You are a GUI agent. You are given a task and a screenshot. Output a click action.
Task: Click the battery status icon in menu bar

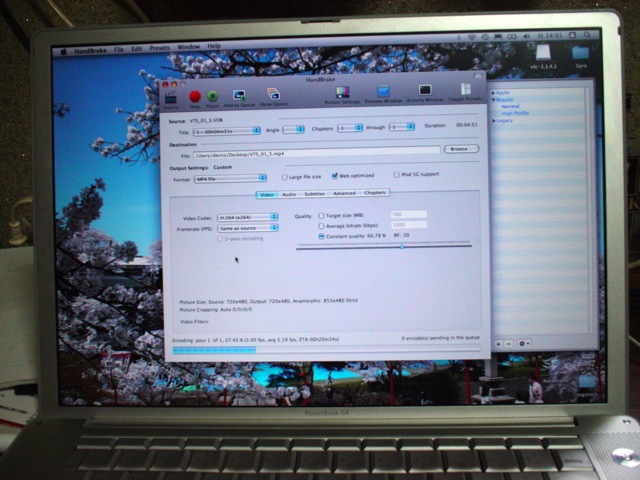pyautogui.click(x=512, y=36)
